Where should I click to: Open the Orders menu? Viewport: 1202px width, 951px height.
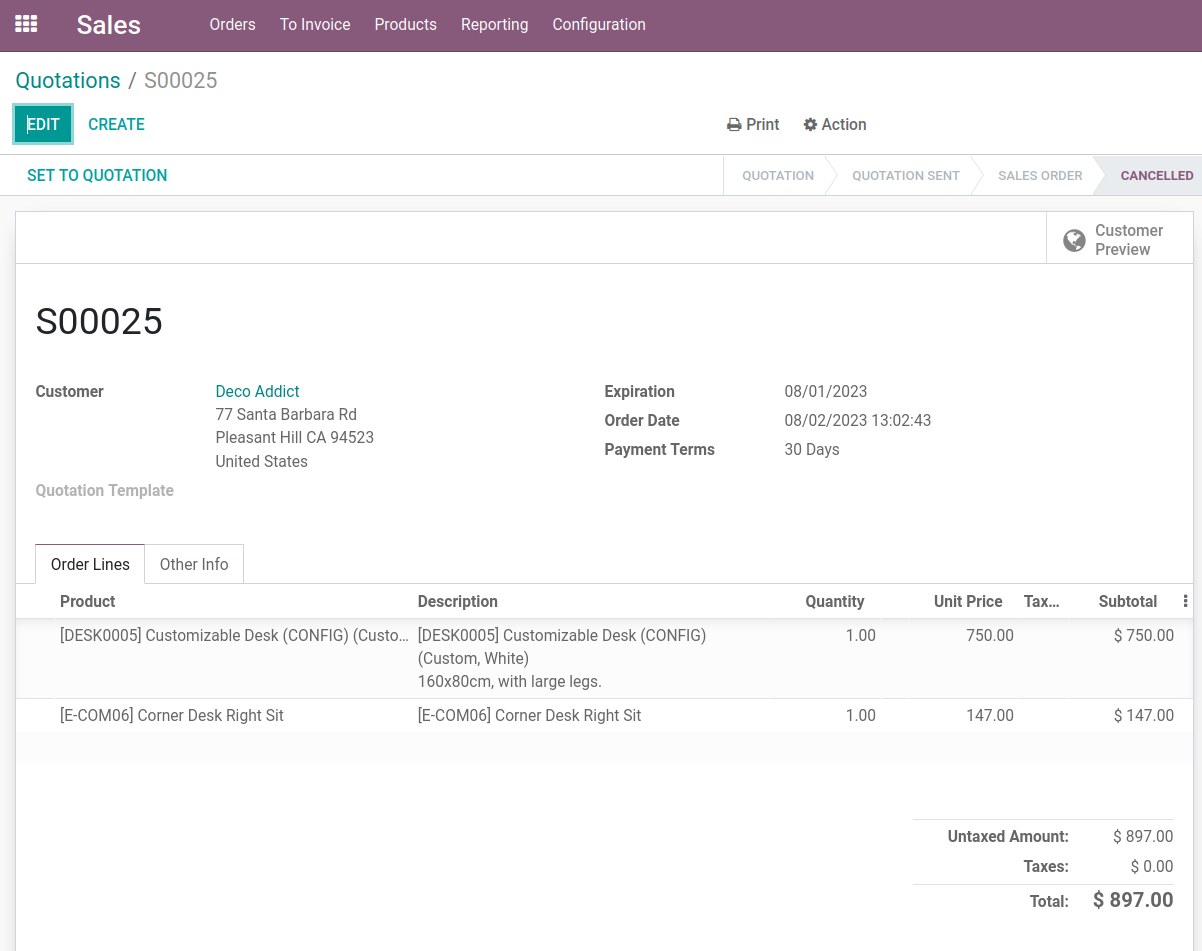(232, 24)
